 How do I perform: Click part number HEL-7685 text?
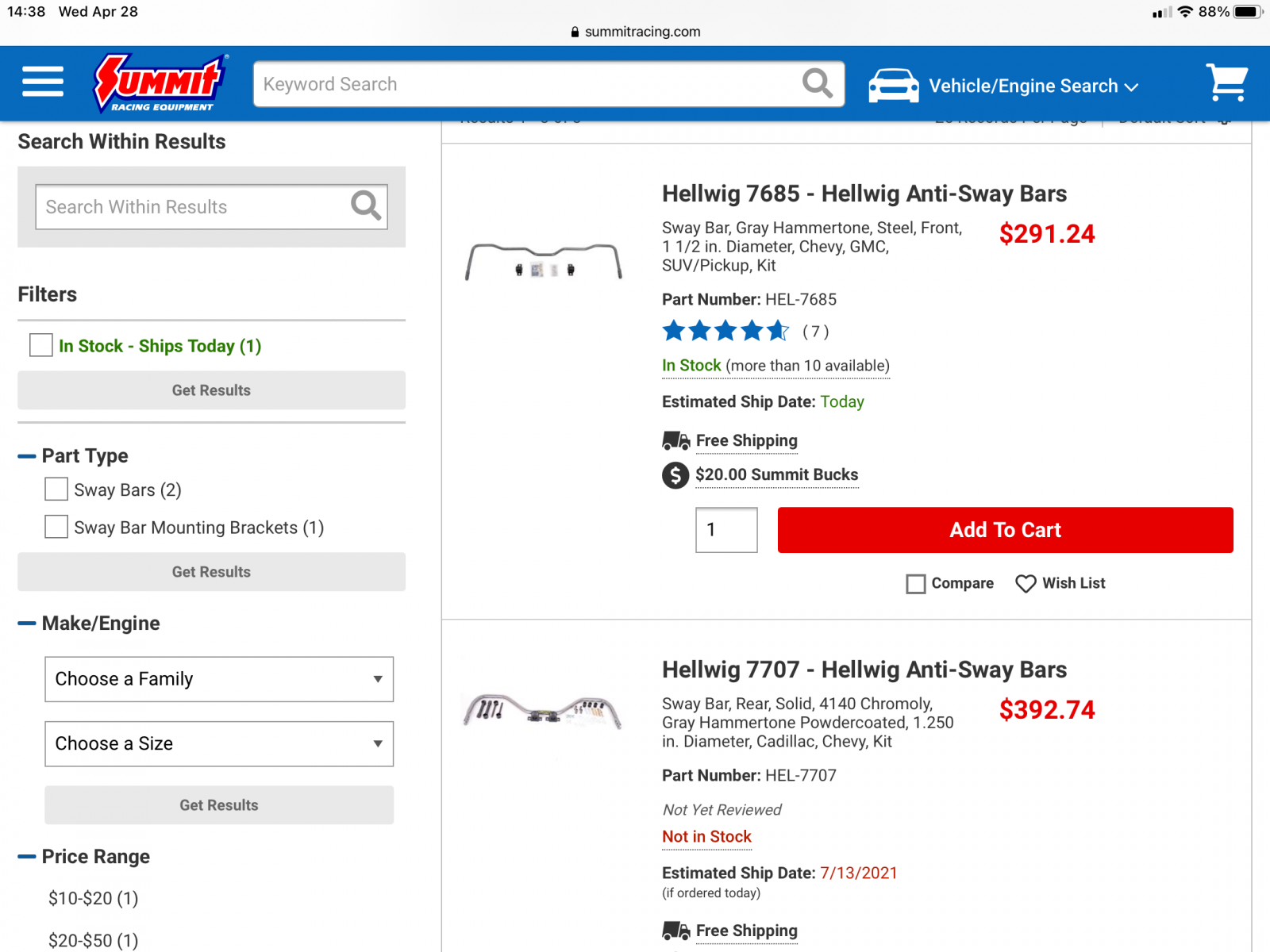(x=801, y=300)
